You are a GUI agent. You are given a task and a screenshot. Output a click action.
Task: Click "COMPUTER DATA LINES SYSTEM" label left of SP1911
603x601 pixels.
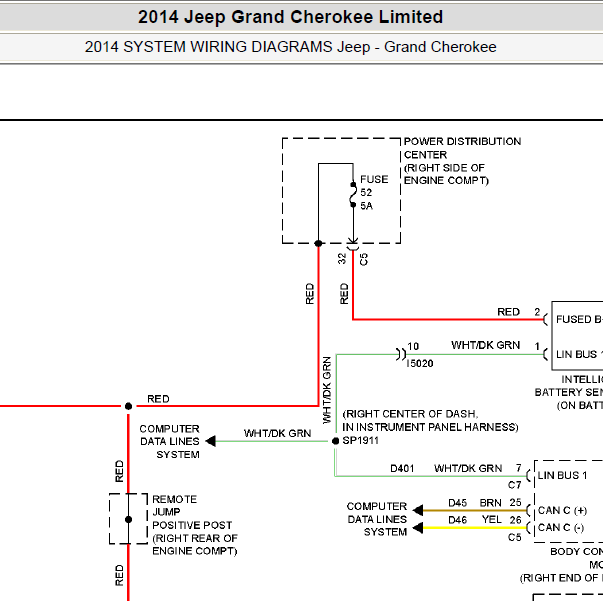point(170,441)
